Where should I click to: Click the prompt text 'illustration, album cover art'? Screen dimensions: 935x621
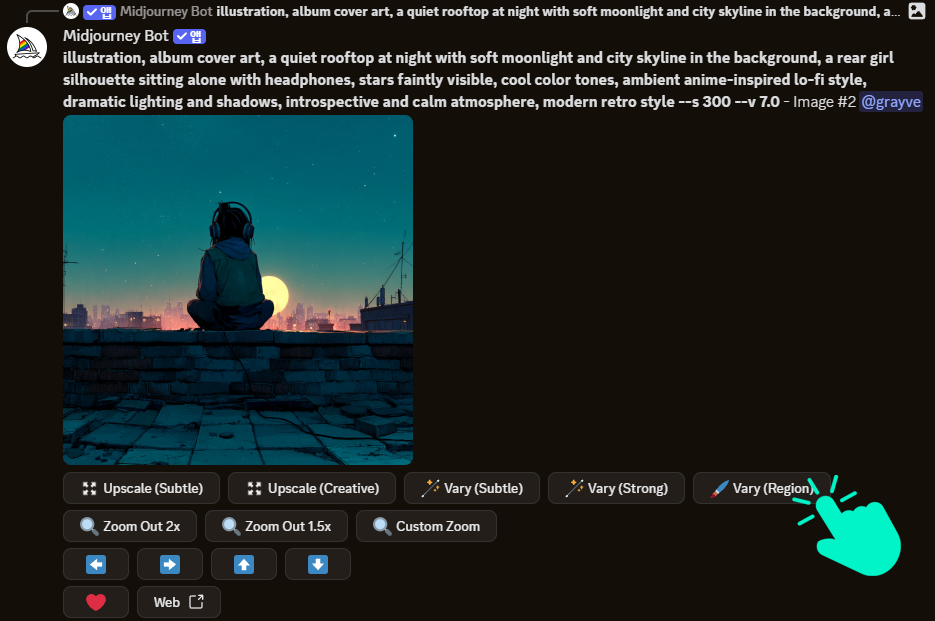click(x=163, y=58)
